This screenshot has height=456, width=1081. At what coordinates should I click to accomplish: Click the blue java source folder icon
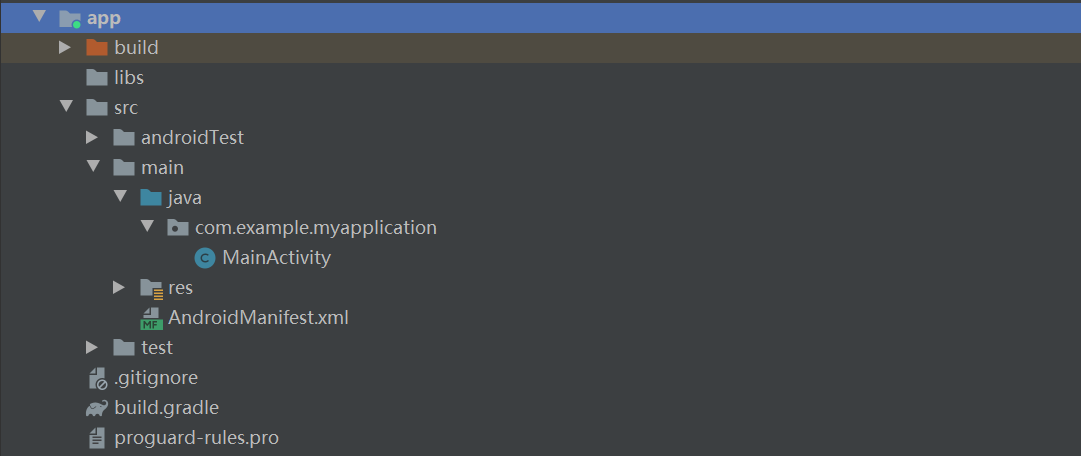coord(151,198)
